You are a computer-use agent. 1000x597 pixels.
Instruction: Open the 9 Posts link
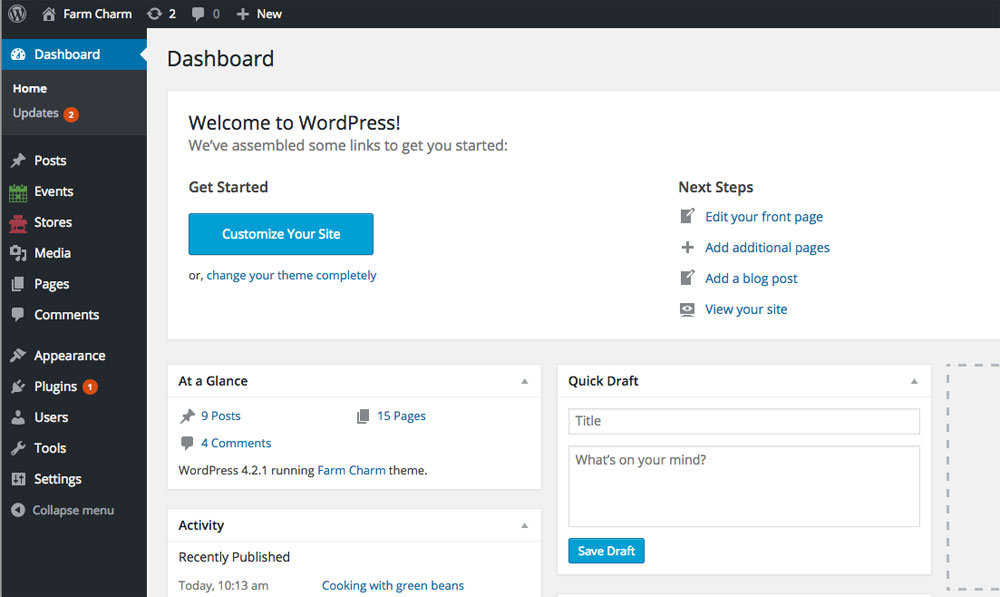point(221,416)
